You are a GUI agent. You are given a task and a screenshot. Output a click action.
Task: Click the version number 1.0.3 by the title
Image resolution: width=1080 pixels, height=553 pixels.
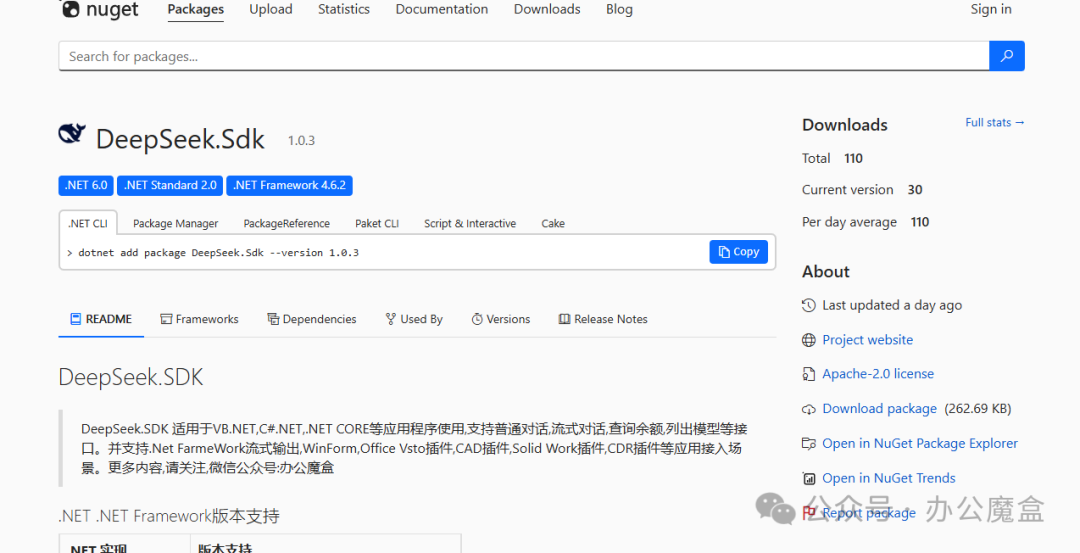(x=301, y=140)
